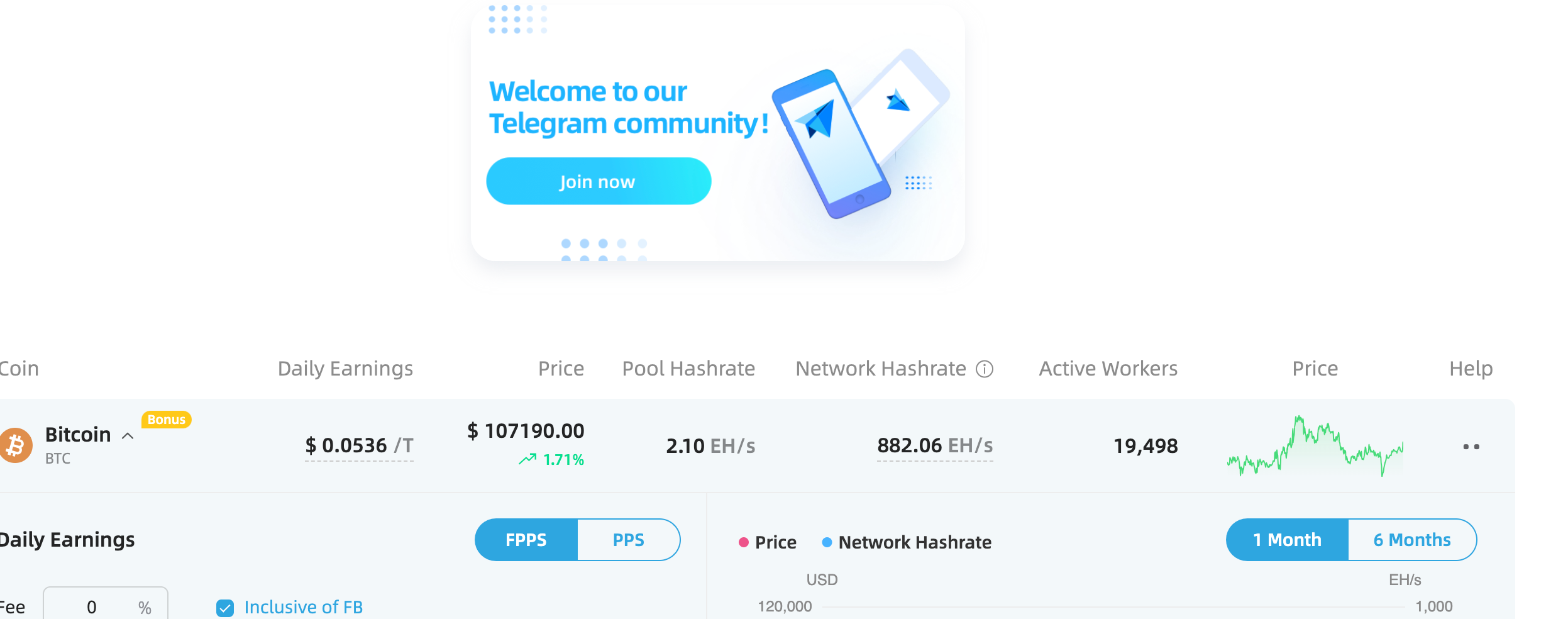Image resolution: width=1568 pixels, height=619 pixels.
Task: Click the yellow Bonus badge
Action: pos(166,420)
